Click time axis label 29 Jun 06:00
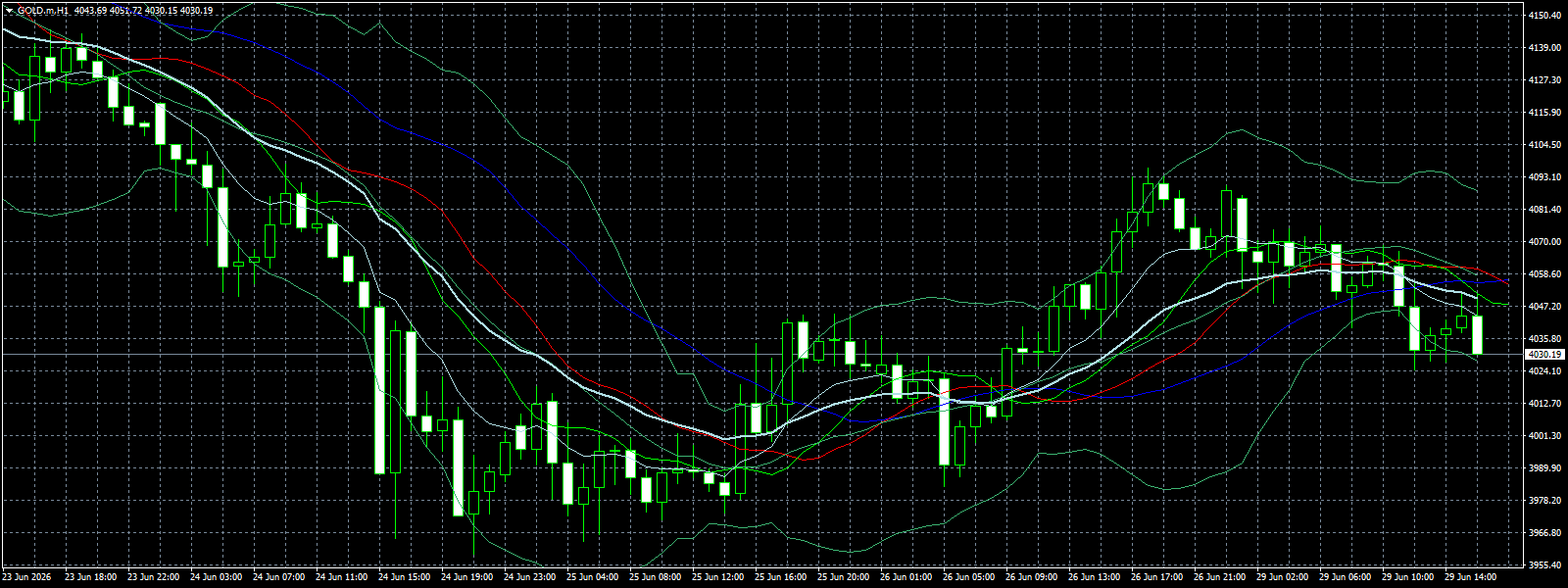The width and height of the screenshot is (1568, 588). pos(1345,577)
